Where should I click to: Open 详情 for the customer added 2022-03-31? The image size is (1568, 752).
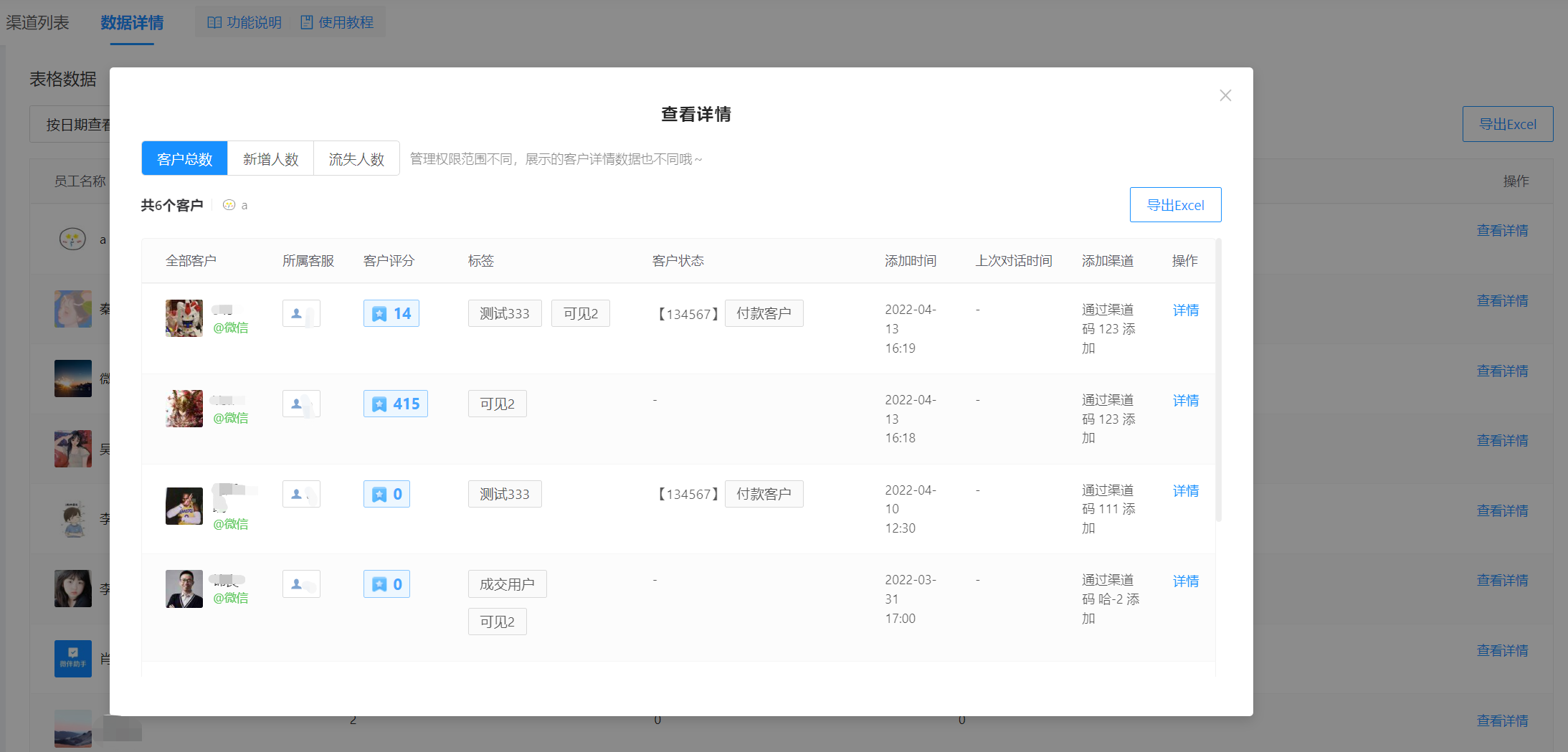coord(1186,581)
